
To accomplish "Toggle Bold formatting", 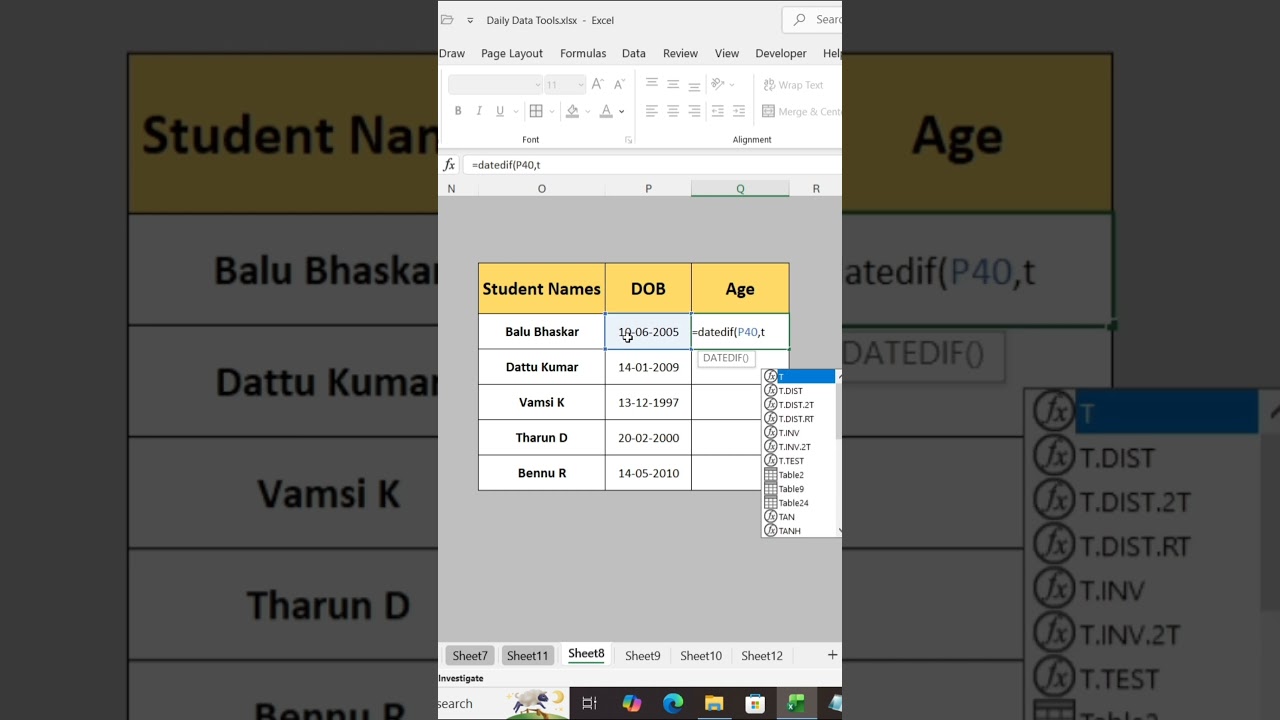I will (458, 111).
